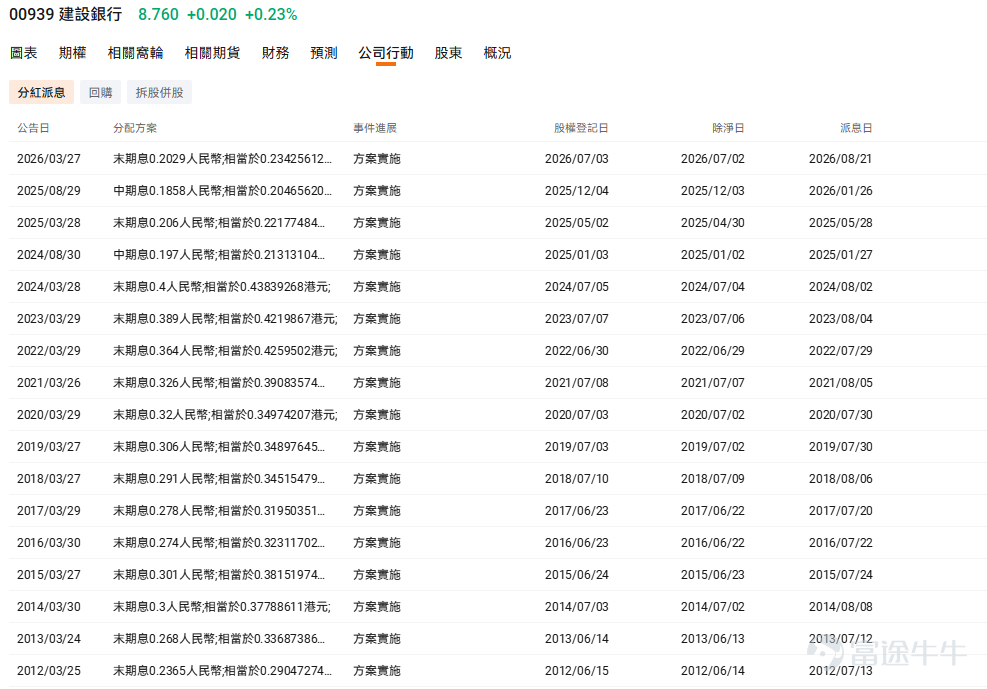Open the 相關窩輪 tab
The image size is (987, 689).
[135, 53]
